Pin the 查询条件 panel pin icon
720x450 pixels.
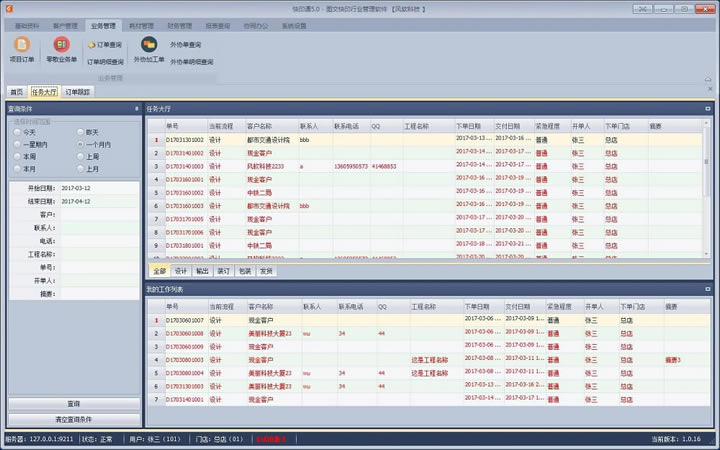pos(136,109)
